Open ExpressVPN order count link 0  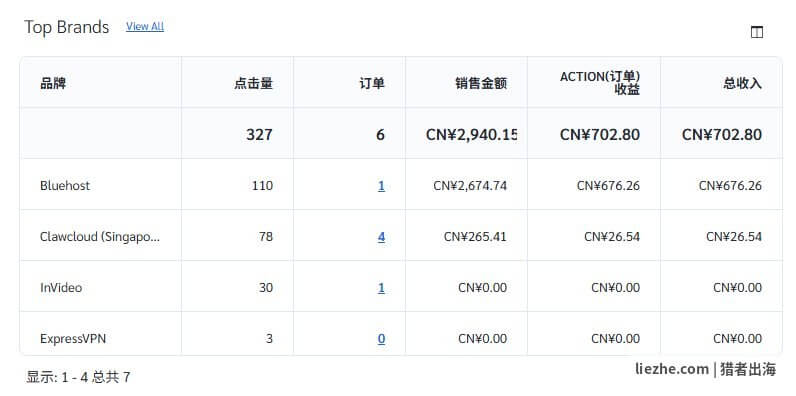pyautogui.click(x=381, y=339)
